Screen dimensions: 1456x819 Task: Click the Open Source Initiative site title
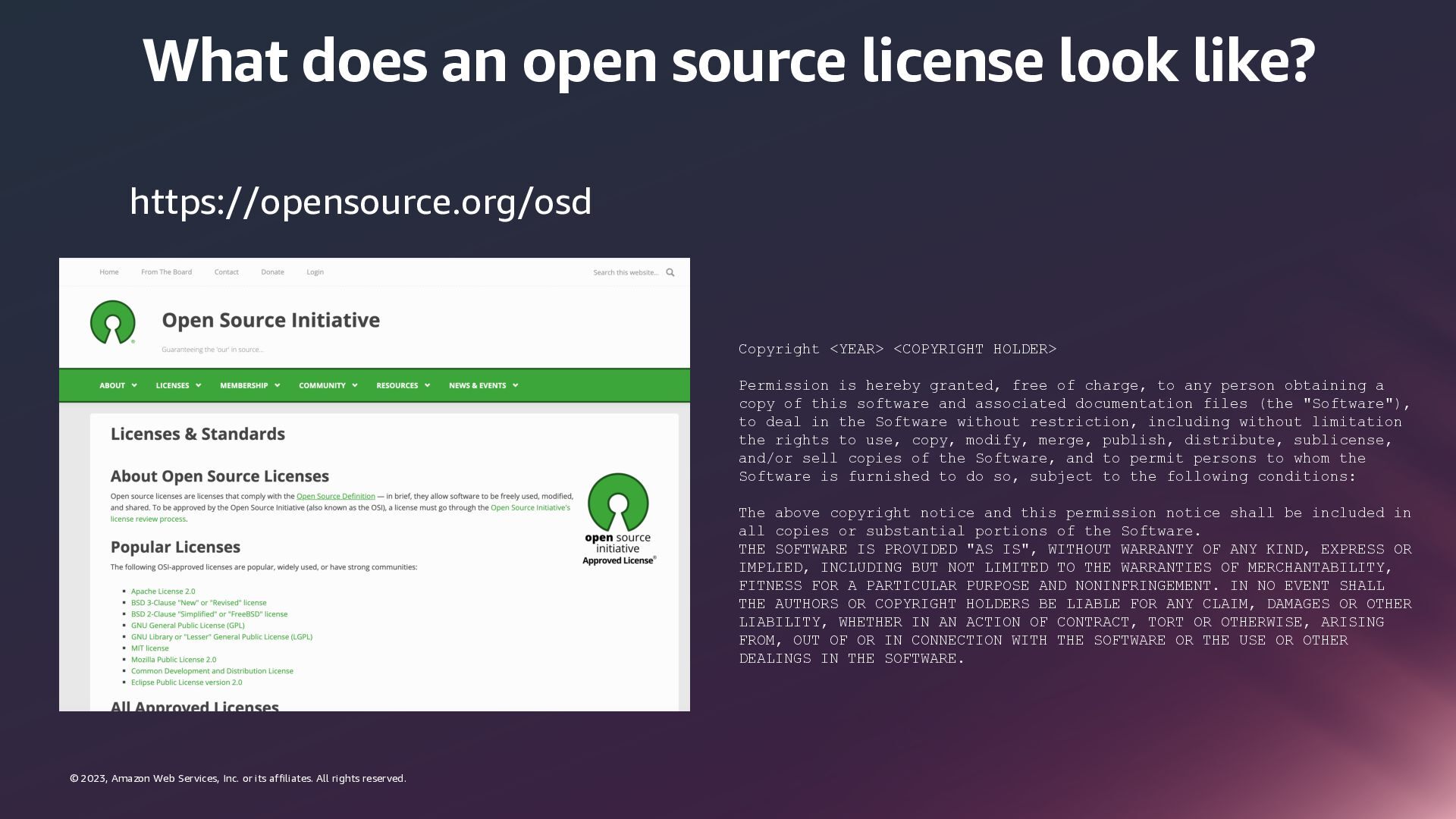click(271, 320)
